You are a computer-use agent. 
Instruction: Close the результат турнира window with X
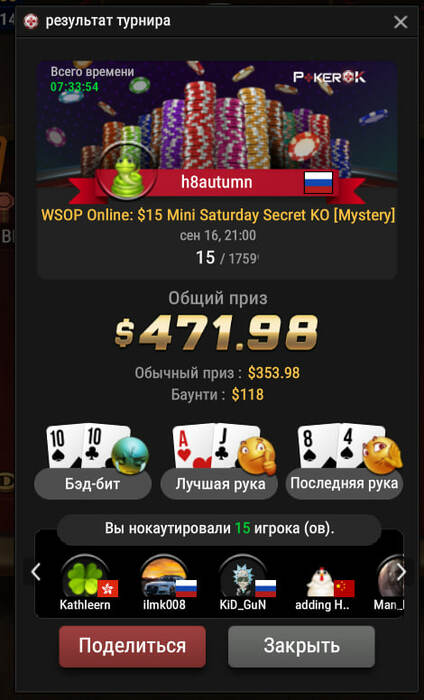pyautogui.click(x=400, y=21)
